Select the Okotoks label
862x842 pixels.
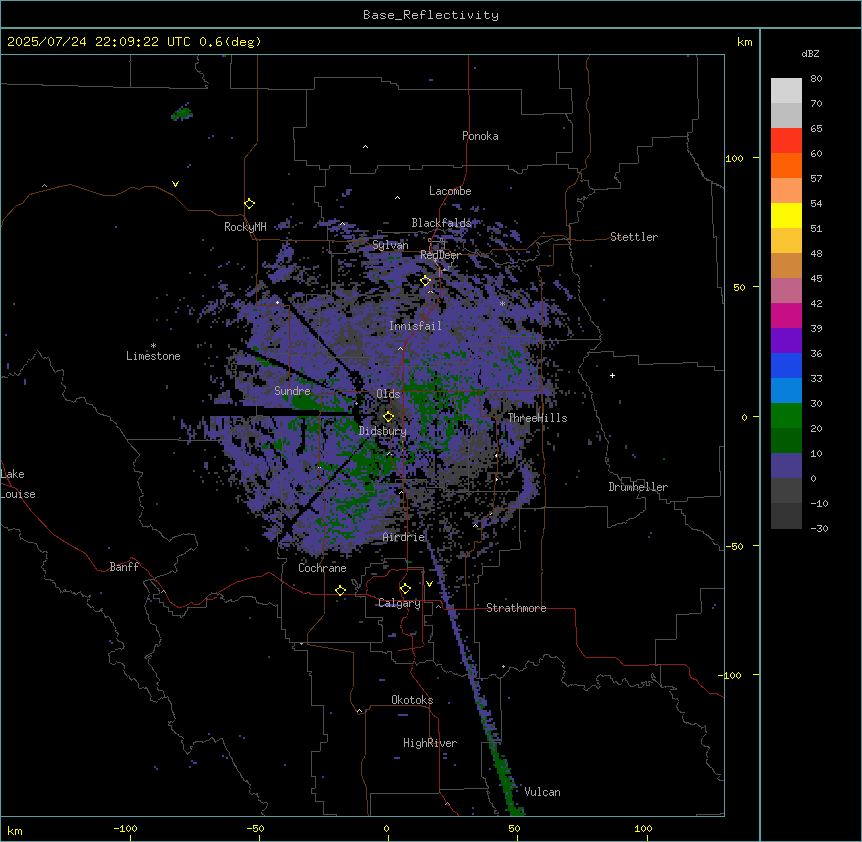[x=412, y=700]
